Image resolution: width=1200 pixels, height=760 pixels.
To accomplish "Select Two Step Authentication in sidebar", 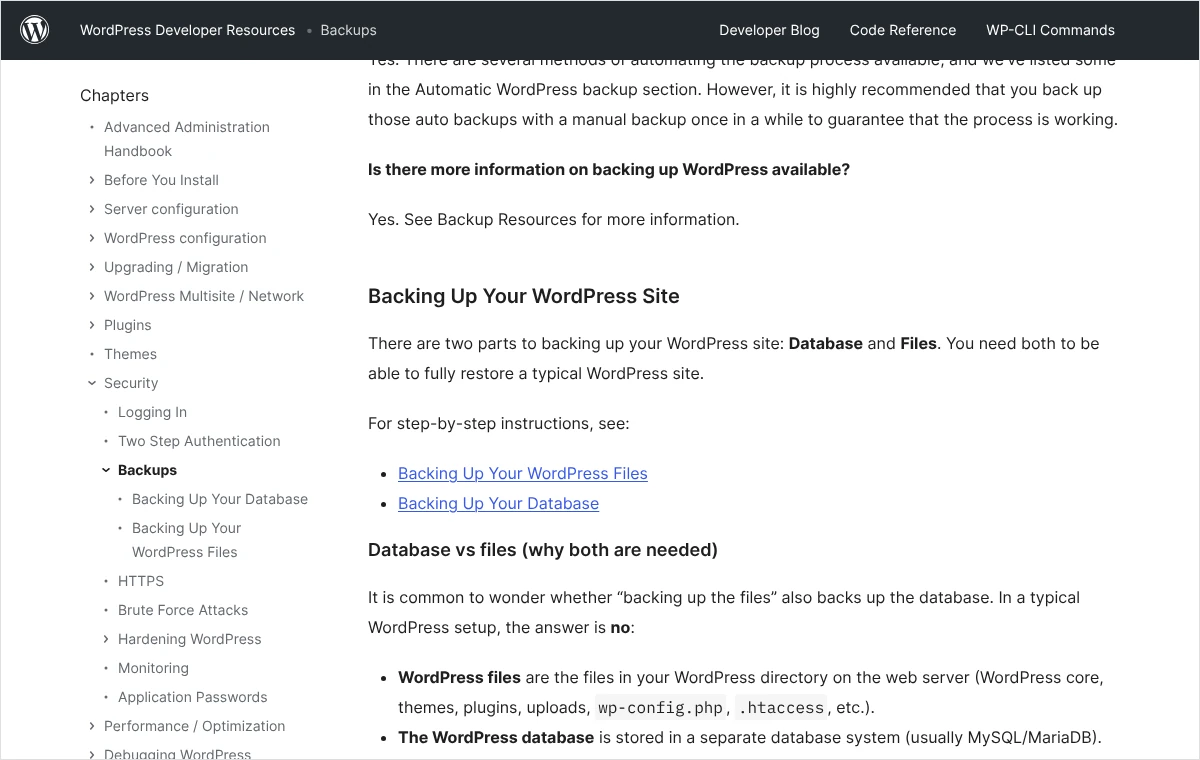I will [199, 441].
